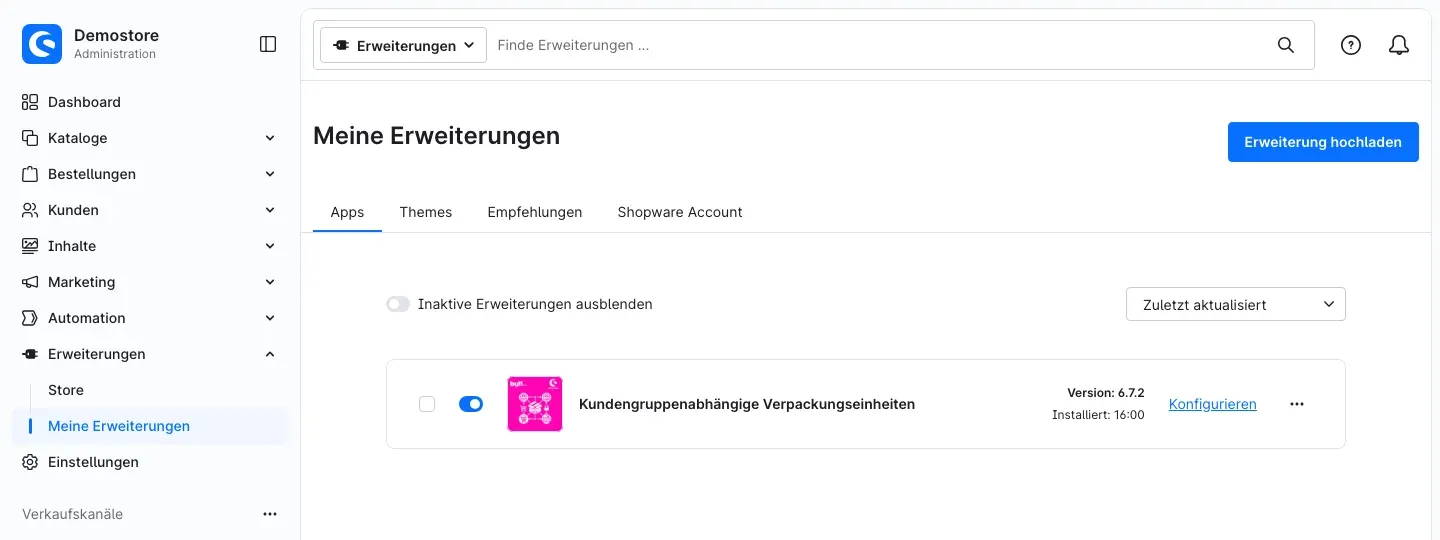Open the three-dot menu for Kundengruppenabhängige Verpackungseinheiten

pyautogui.click(x=1297, y=404)
